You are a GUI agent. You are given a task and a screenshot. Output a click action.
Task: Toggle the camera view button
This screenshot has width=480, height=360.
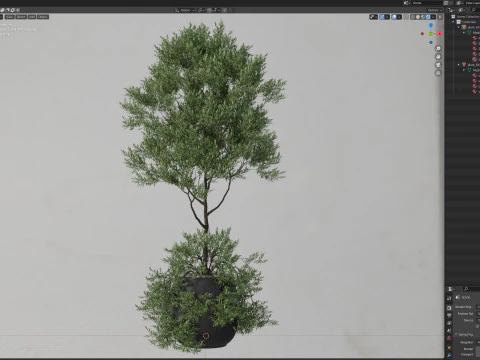pyautogui.click(x=438, y=65)
